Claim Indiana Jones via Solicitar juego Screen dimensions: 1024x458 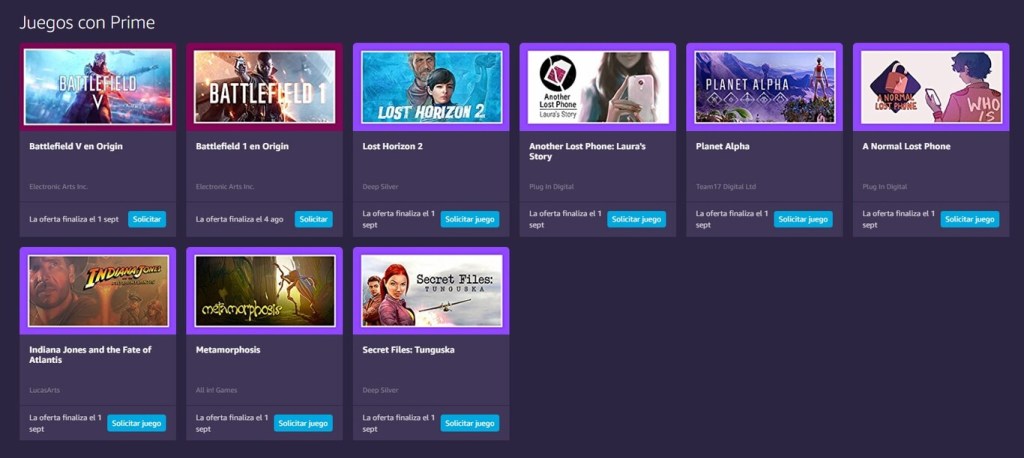click(136, 423)
